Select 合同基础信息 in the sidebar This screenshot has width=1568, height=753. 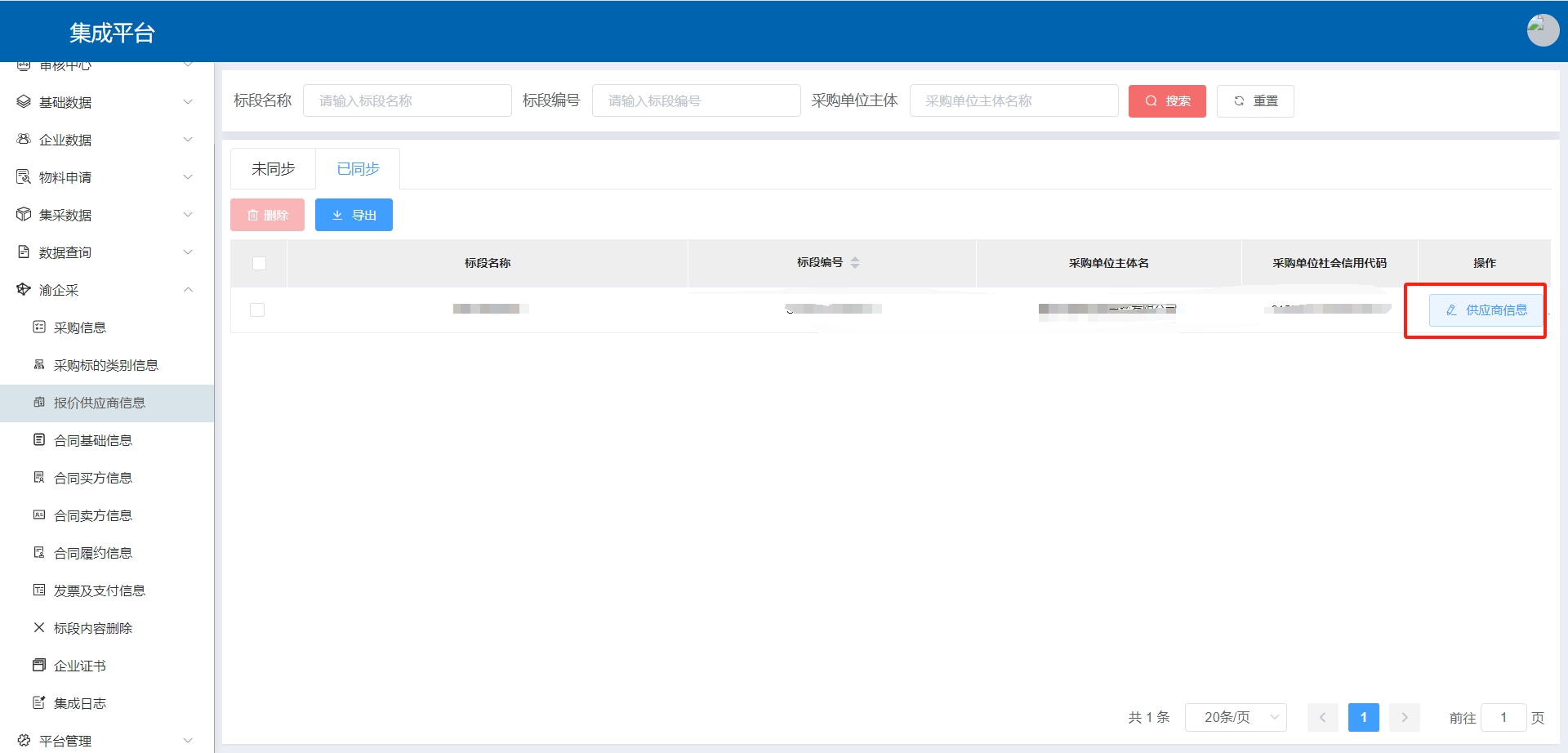[92, 440]
